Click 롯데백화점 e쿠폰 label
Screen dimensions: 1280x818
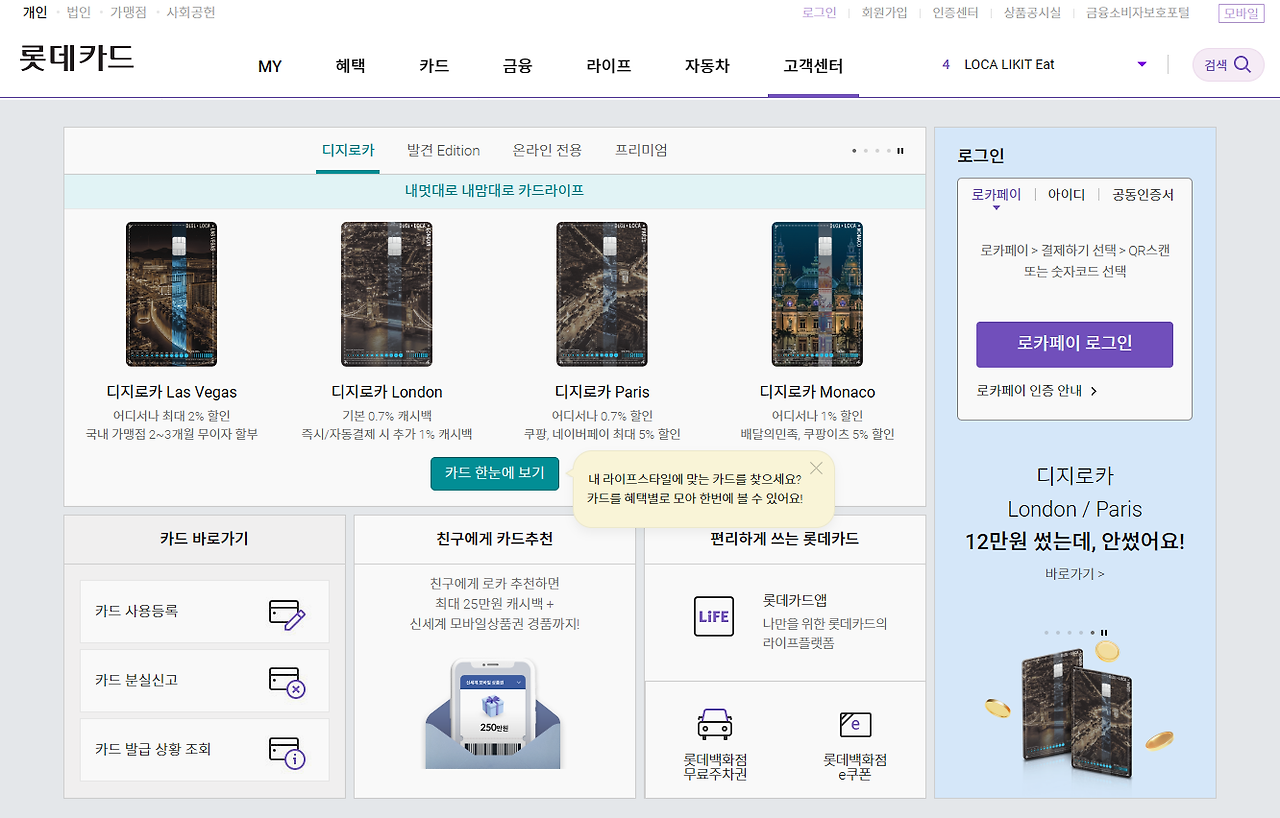[855, 766]
